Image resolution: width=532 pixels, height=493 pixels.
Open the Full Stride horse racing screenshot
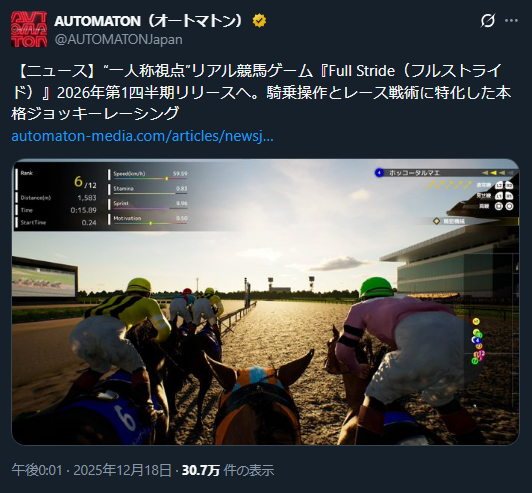coord(266,302)
